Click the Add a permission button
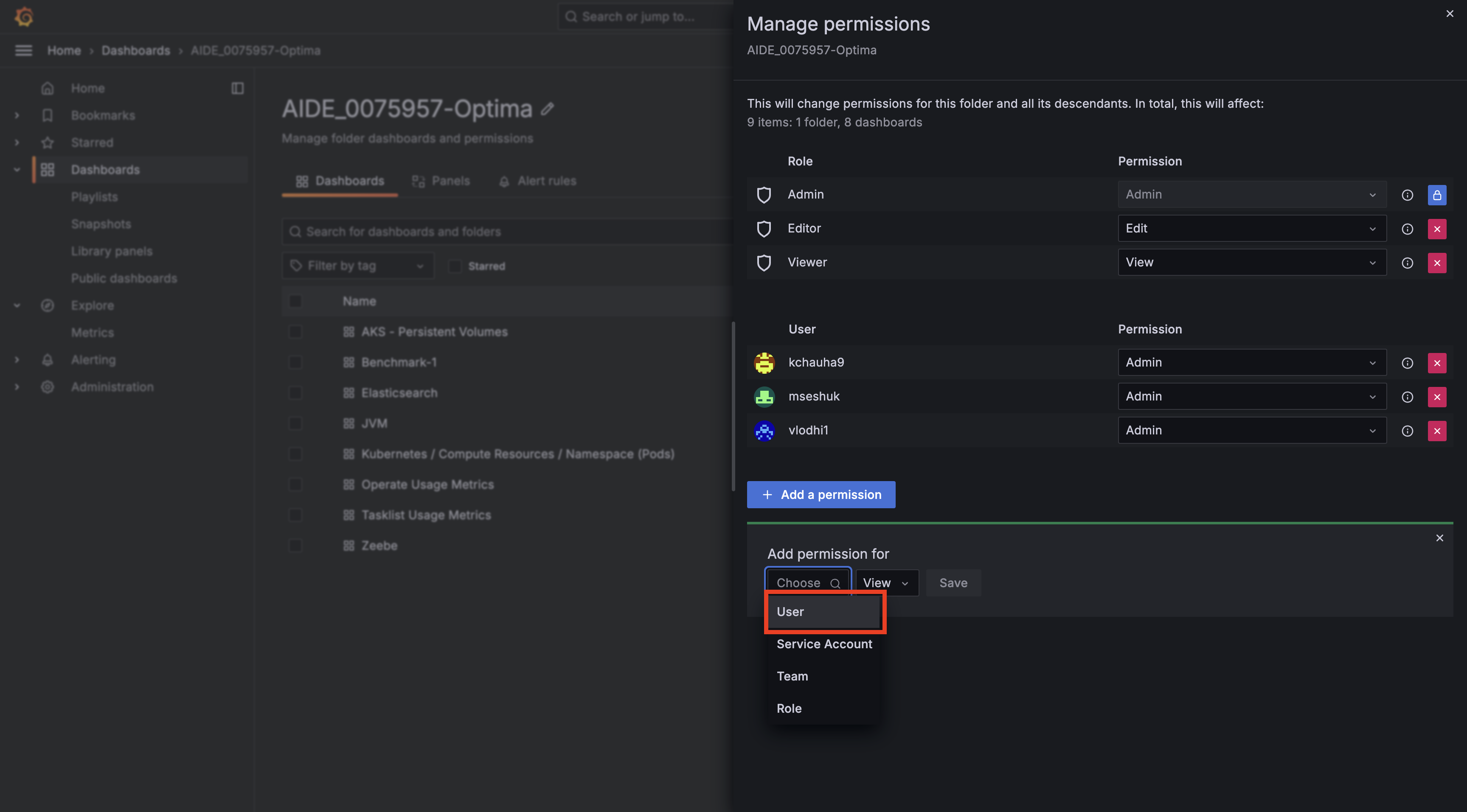 click(821, 495)
